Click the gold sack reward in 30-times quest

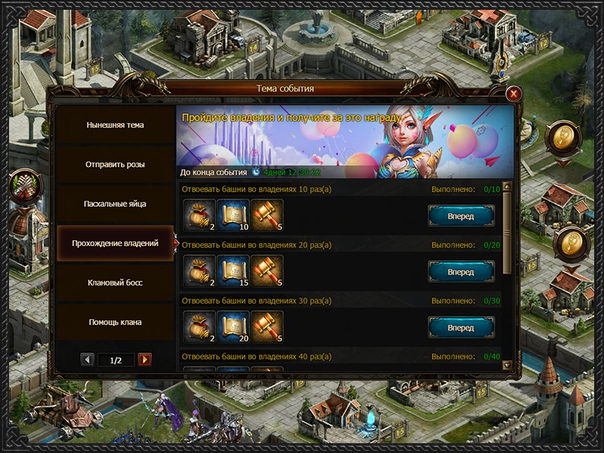click(x=199, y=327)
